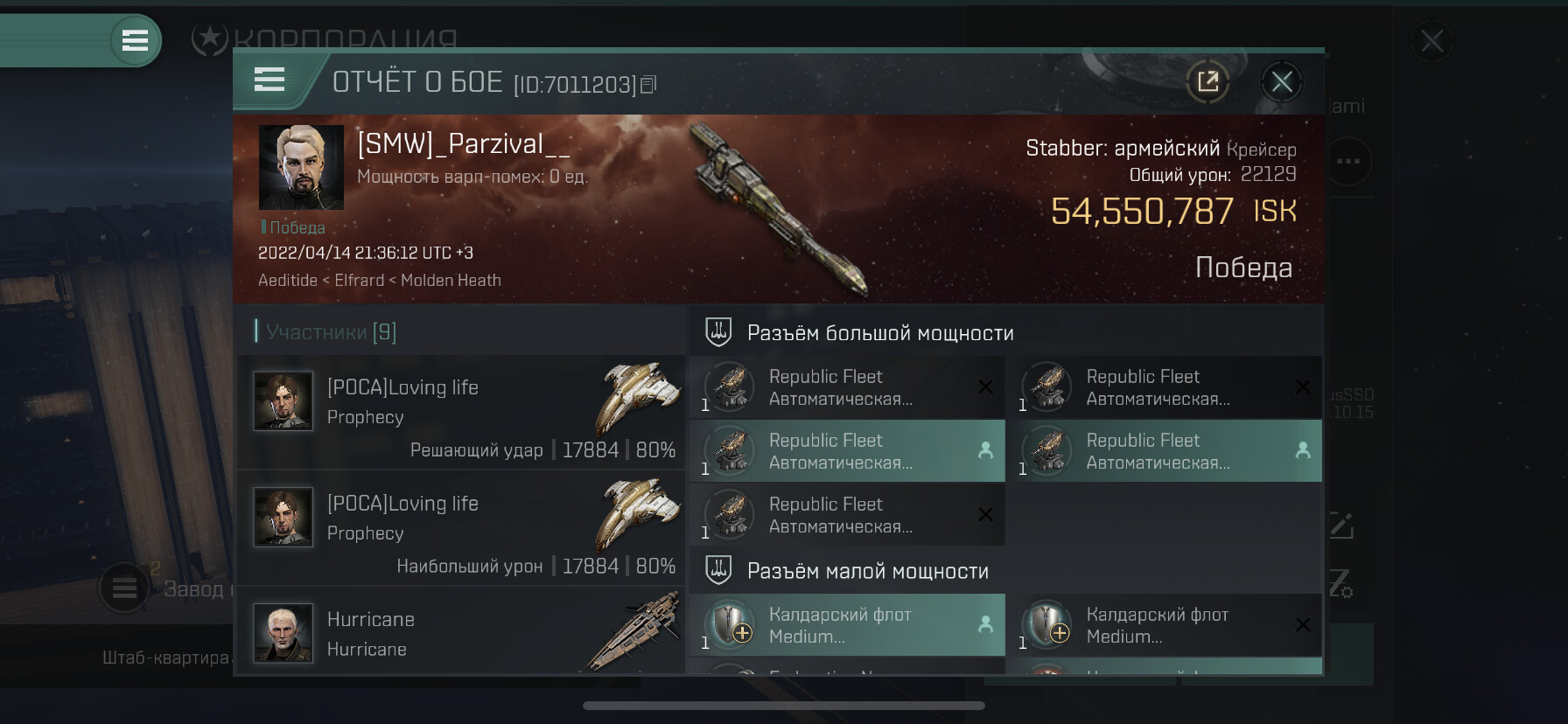Select highlighted Caldari fleet Medium module
Screen dimensions: 1568x724
coord(847,625)
